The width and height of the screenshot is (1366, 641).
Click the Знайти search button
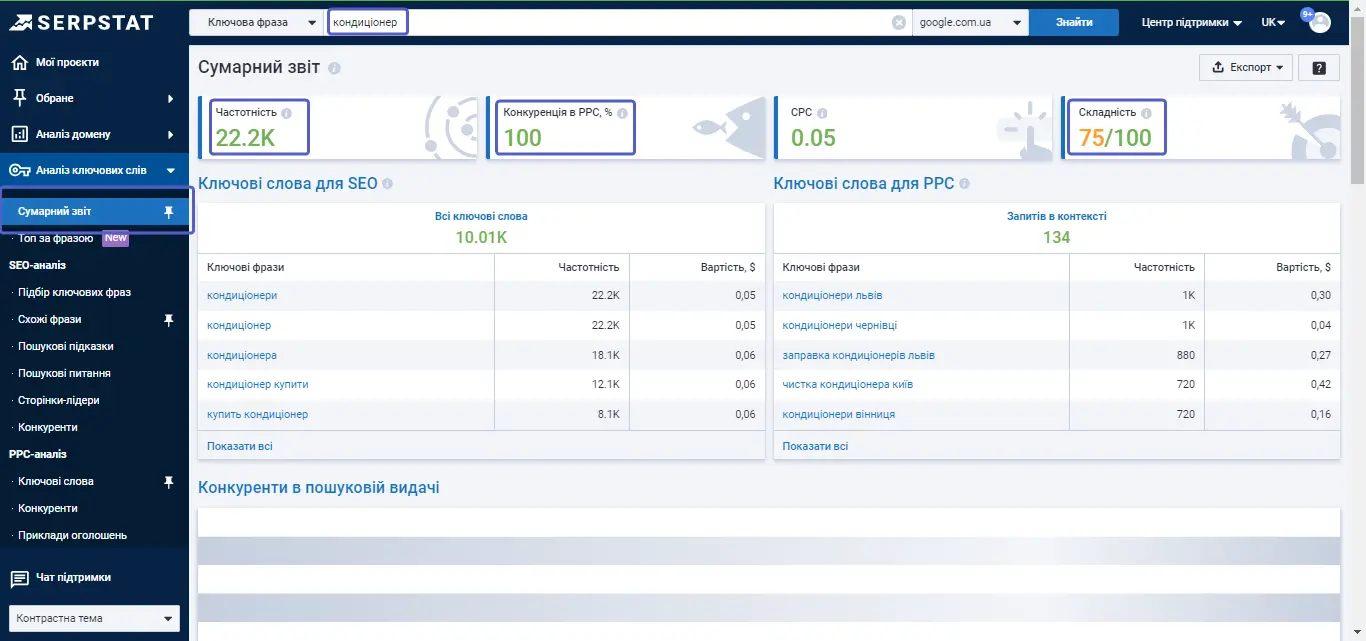[x=1074, y=22]
